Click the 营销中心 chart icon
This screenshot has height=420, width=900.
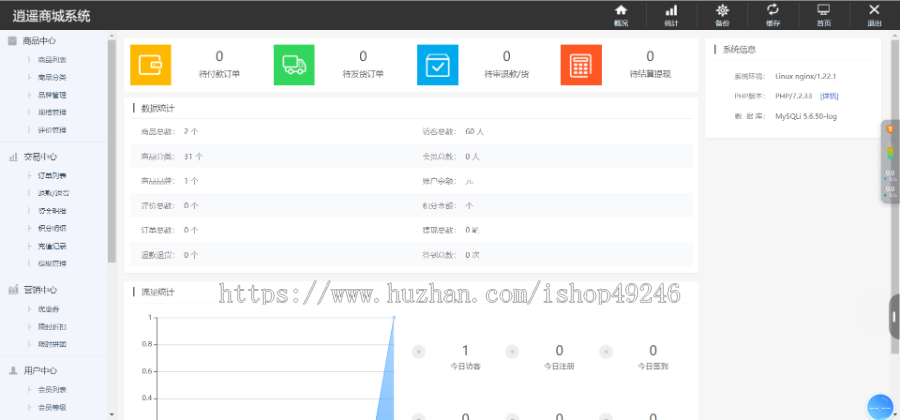pos(13,290)
